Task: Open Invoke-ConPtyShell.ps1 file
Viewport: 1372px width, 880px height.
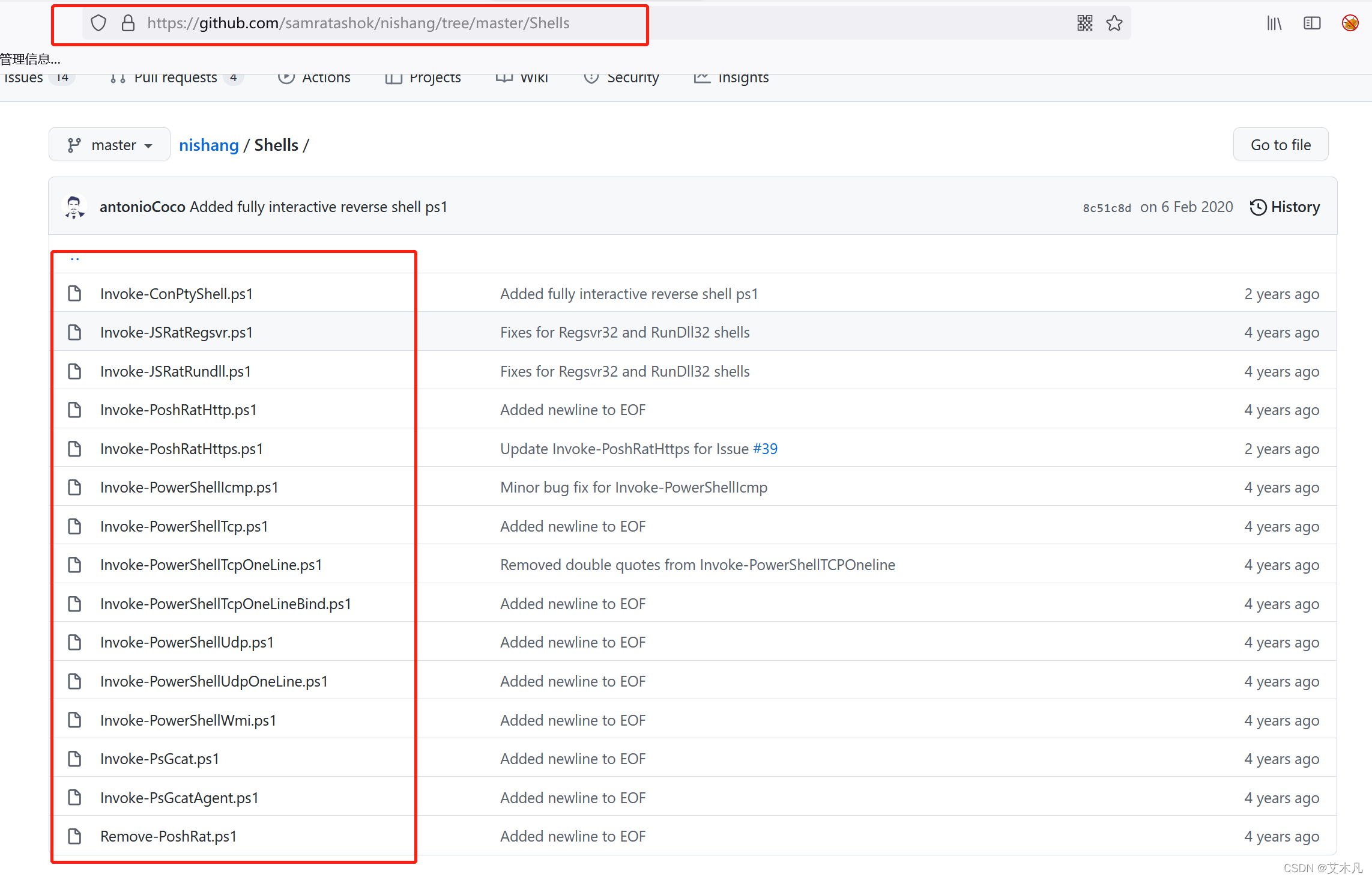Action: pos(177,294)
